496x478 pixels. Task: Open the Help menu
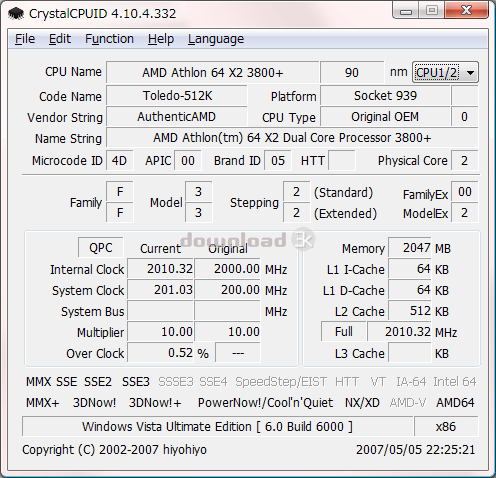pos(161,39)
